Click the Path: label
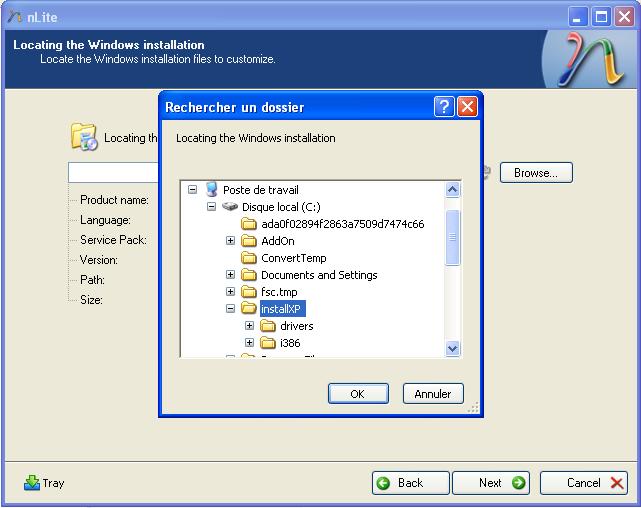 coord(92,280)
